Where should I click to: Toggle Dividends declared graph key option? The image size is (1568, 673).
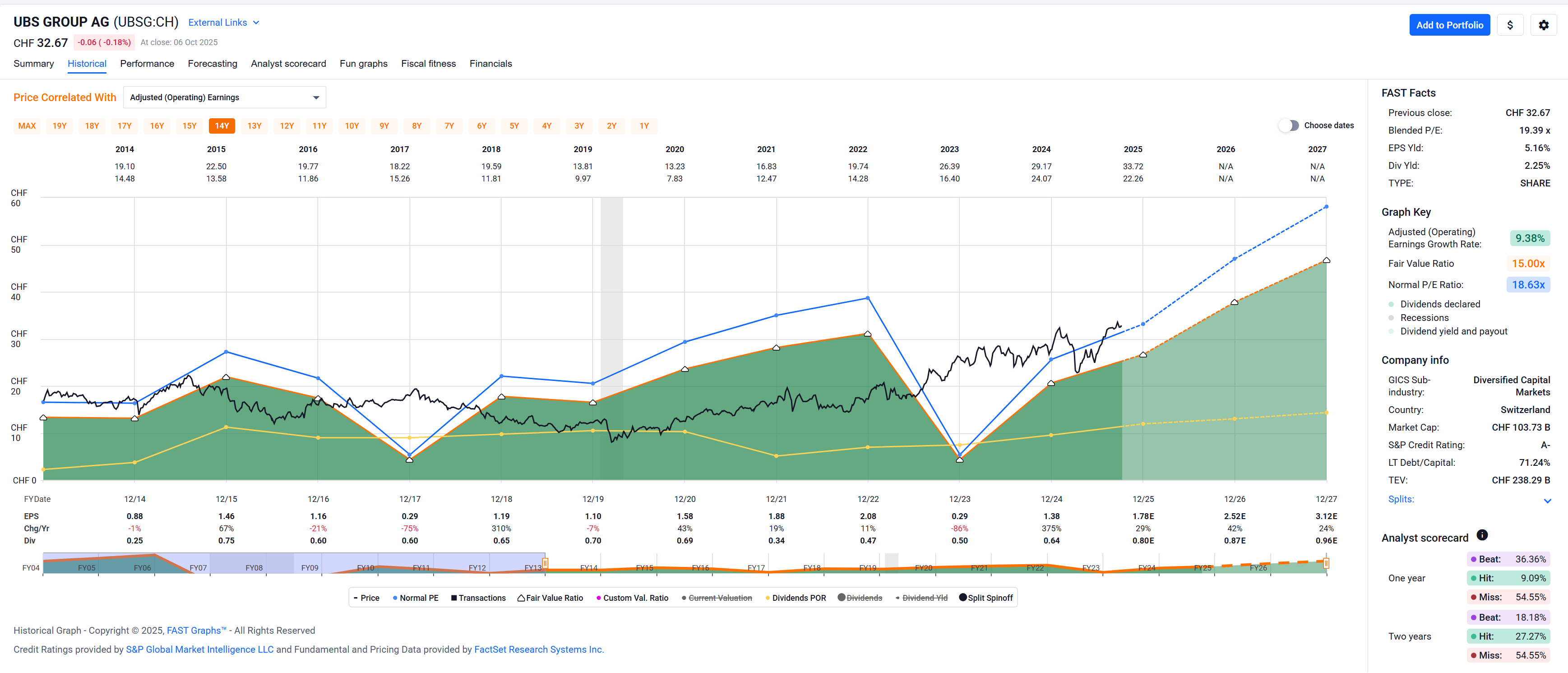(1439, 304)
